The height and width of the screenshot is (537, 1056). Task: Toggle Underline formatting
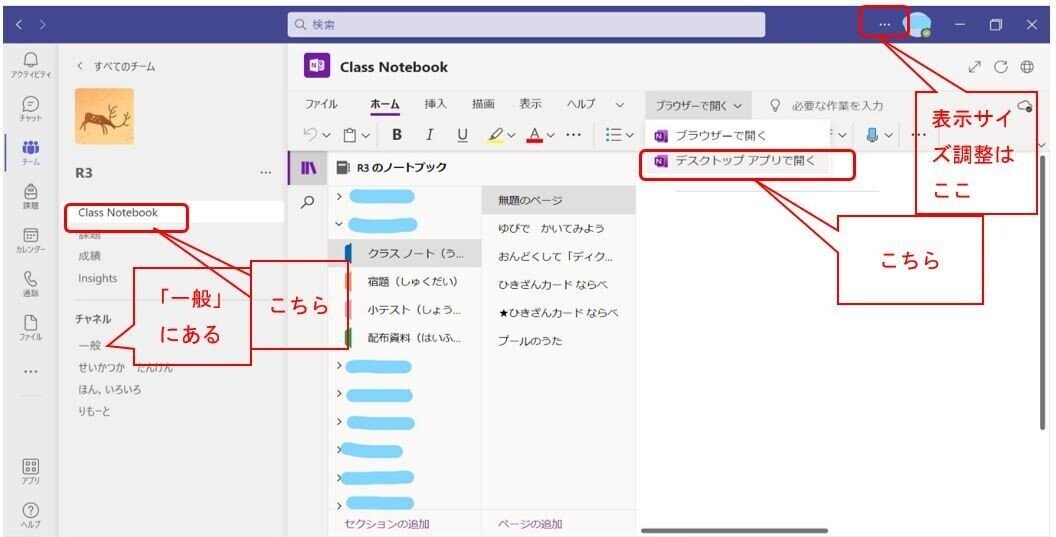[x=462, y=135]
